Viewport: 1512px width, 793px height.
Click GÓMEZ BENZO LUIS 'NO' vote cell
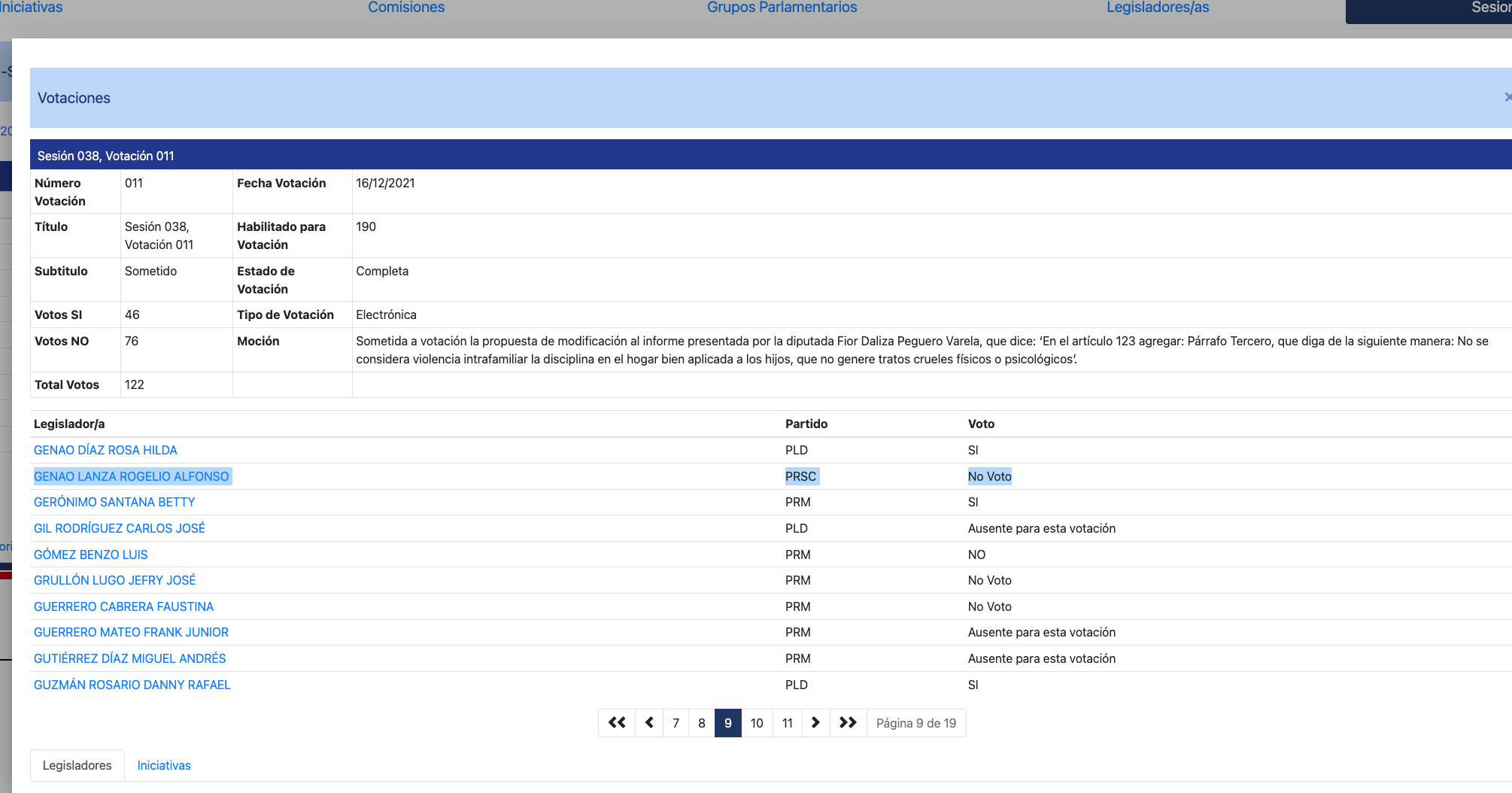(x=976, y=554)
